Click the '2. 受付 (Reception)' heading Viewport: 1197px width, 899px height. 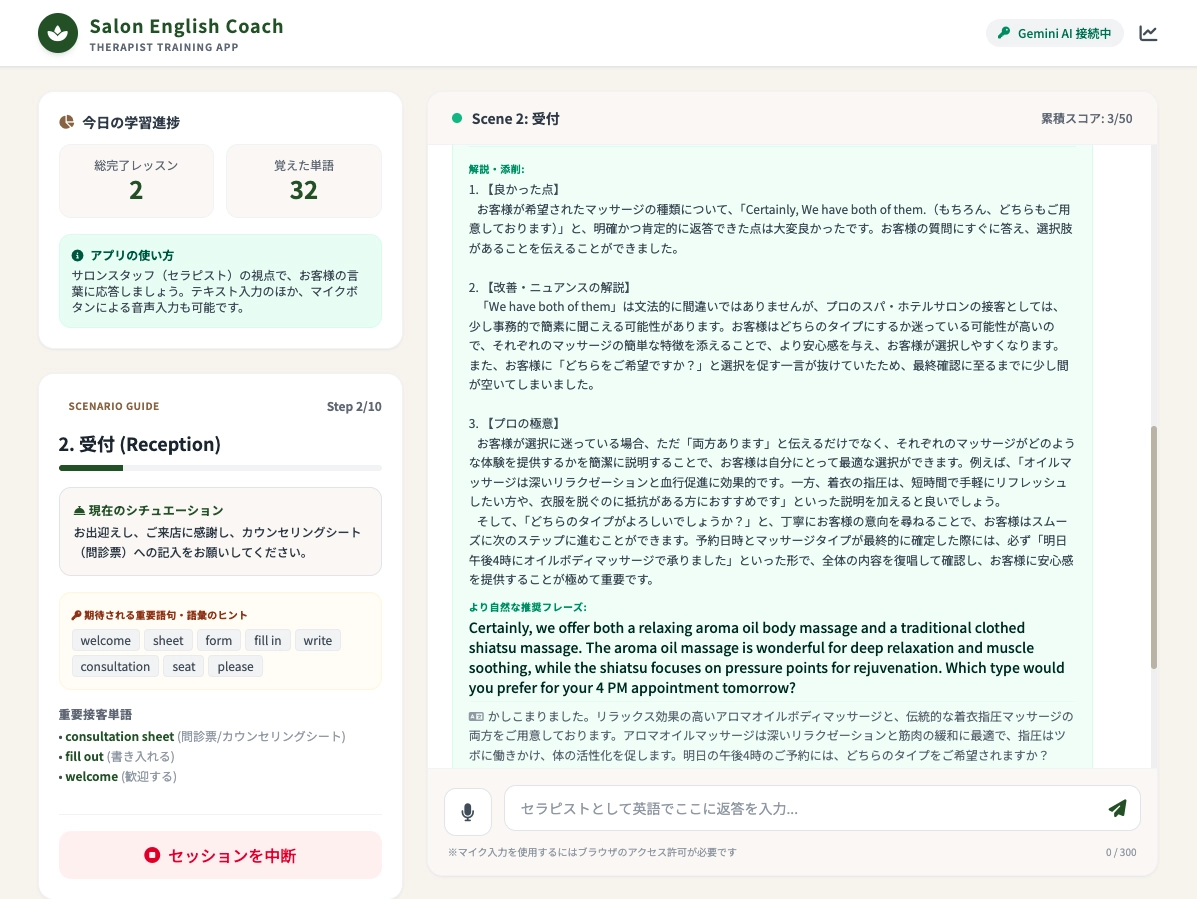(140, 444)
